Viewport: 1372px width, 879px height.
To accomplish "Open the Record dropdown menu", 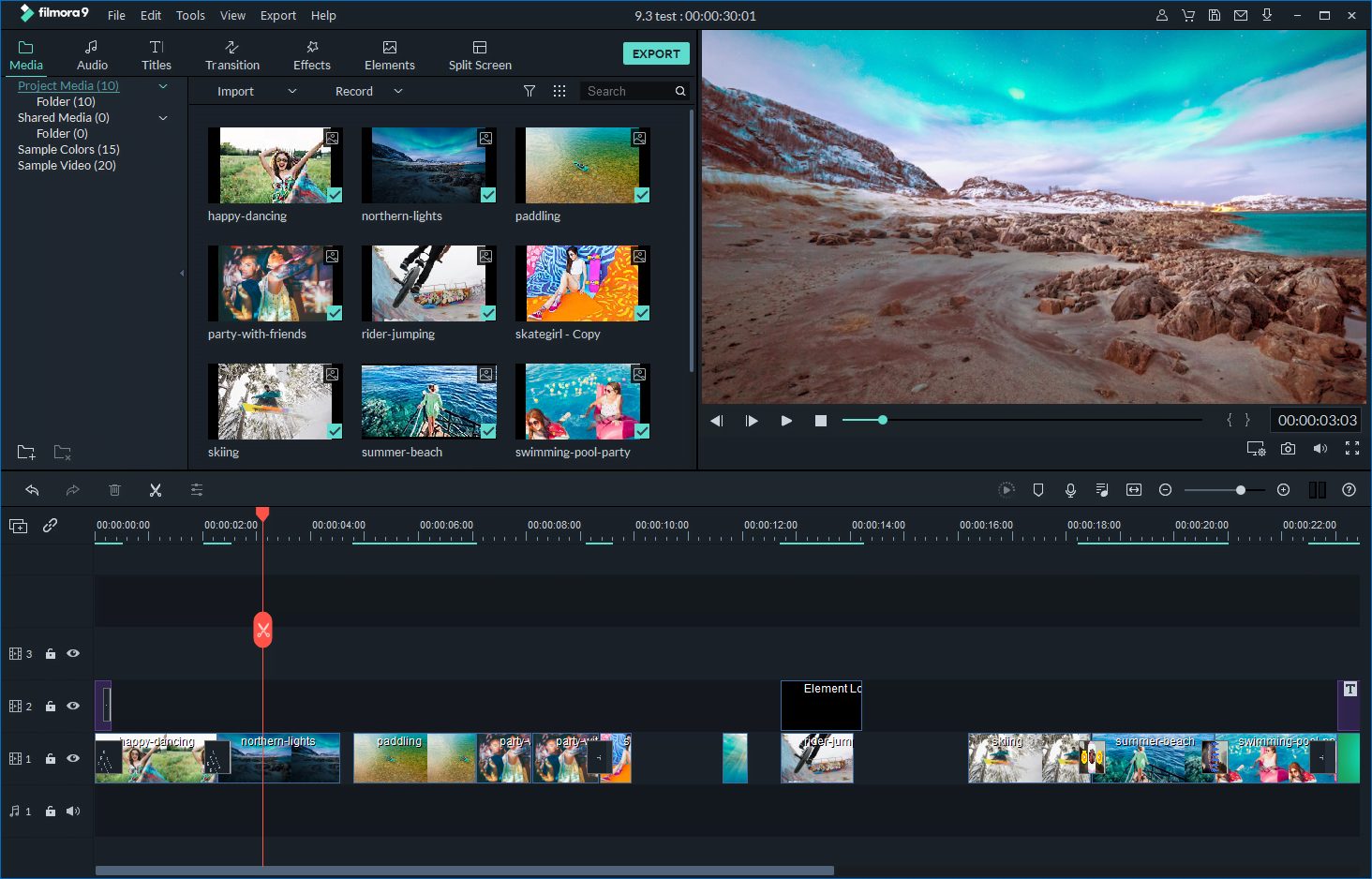I will (x=397, y=91).
